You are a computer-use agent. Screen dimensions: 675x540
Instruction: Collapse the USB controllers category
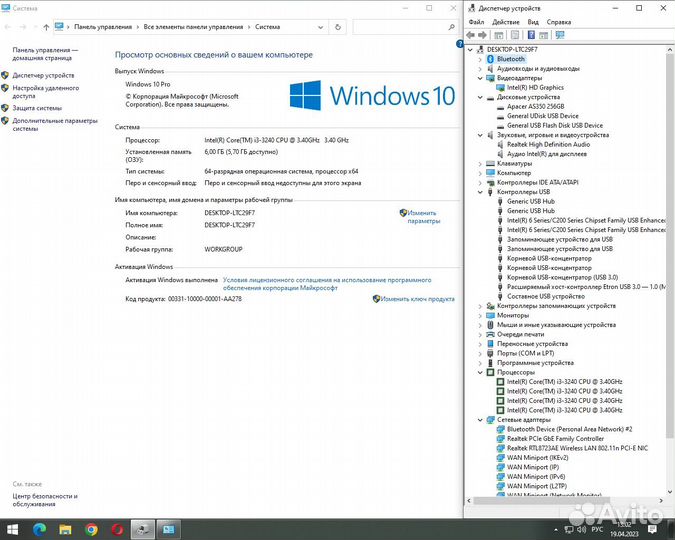click(x=480, y=192)
